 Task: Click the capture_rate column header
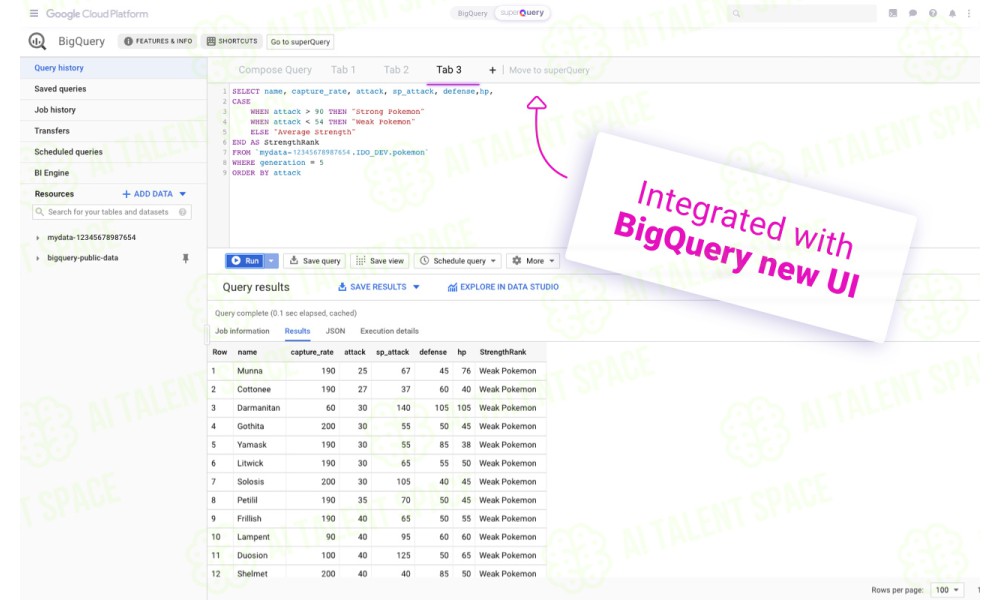coord(312,352)
